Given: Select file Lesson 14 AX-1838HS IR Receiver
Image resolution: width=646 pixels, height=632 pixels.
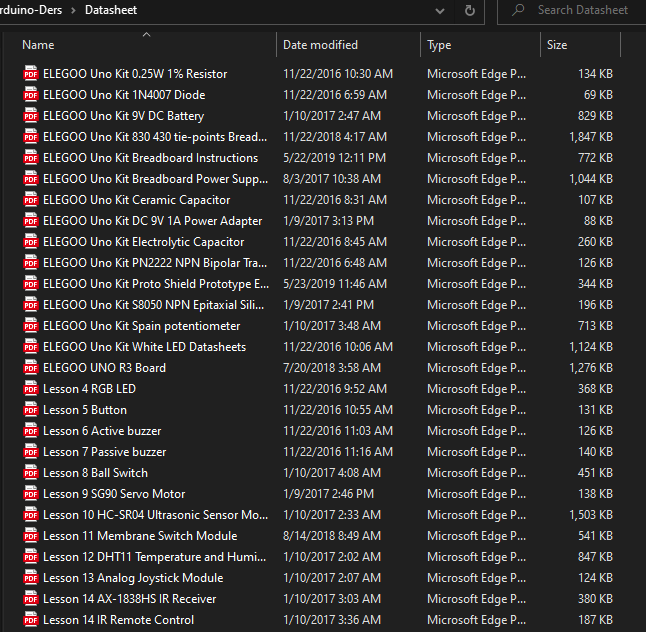Looking at the screenshot, I should click(x=129, y=599).
